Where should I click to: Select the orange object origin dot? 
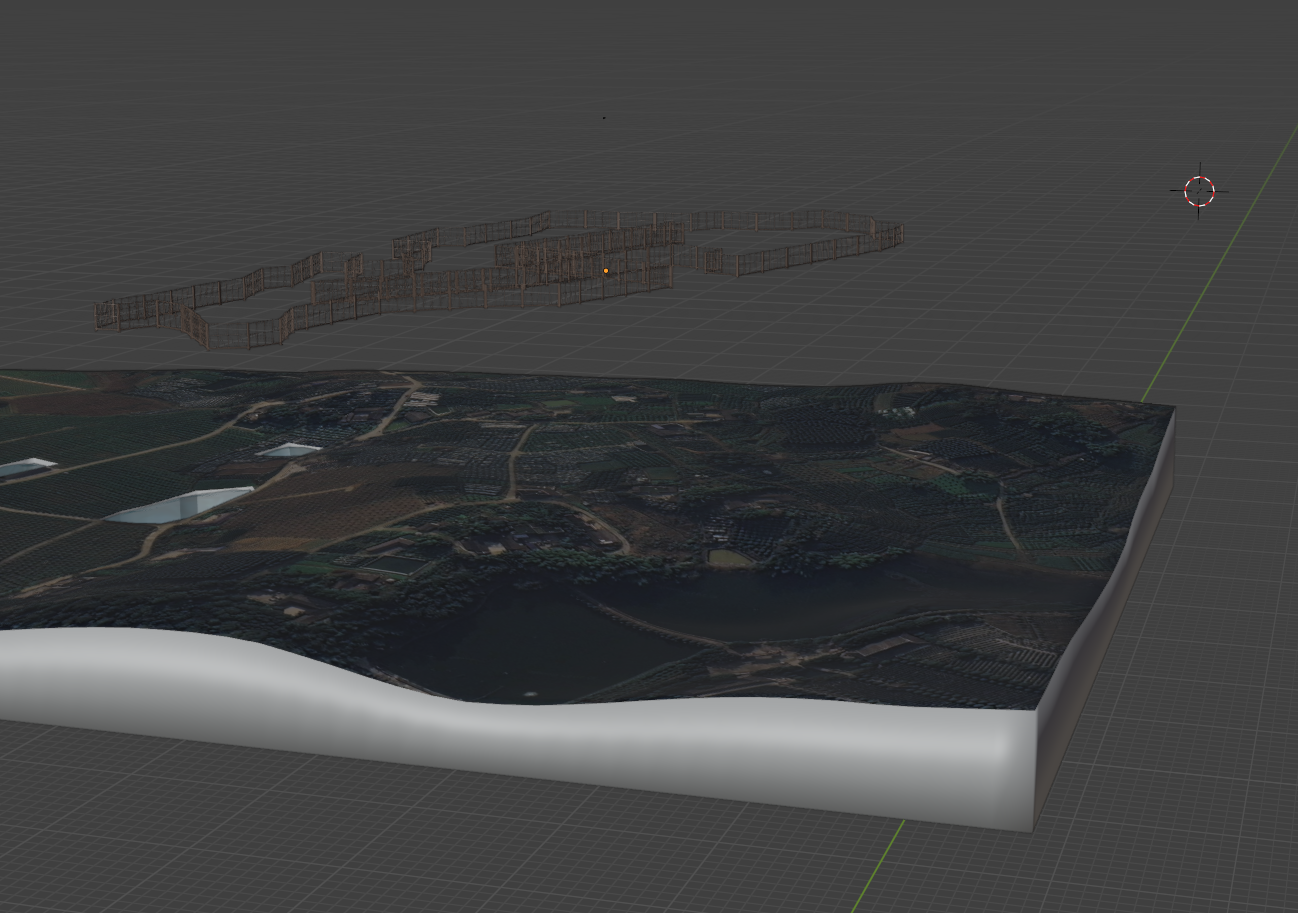pyautogui.click(x=605, y=270)
